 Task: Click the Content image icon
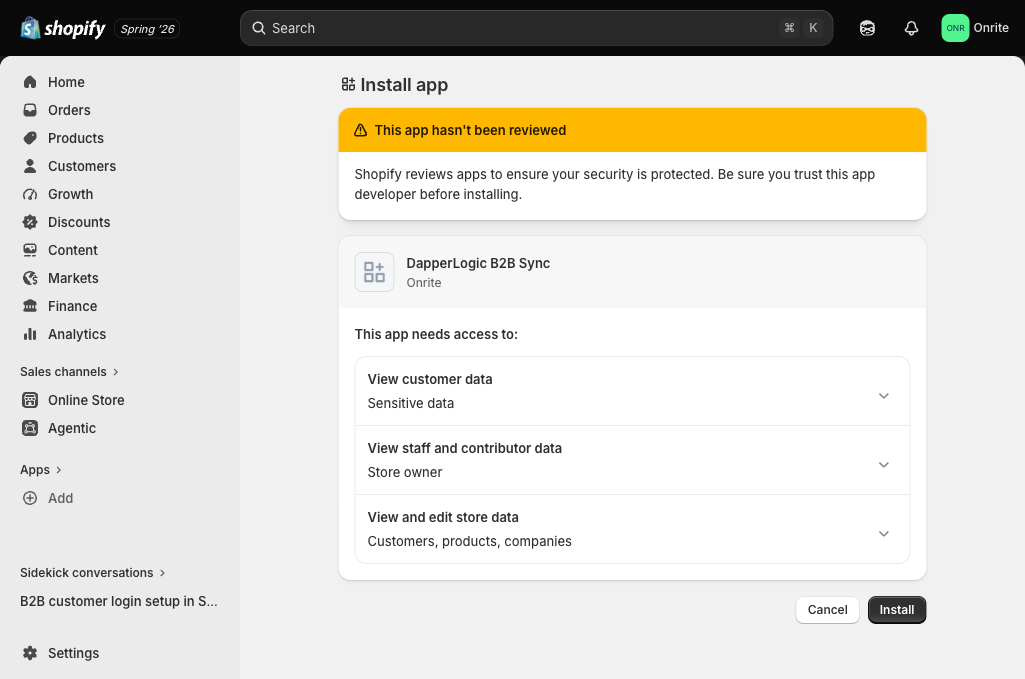click(30, 250)
